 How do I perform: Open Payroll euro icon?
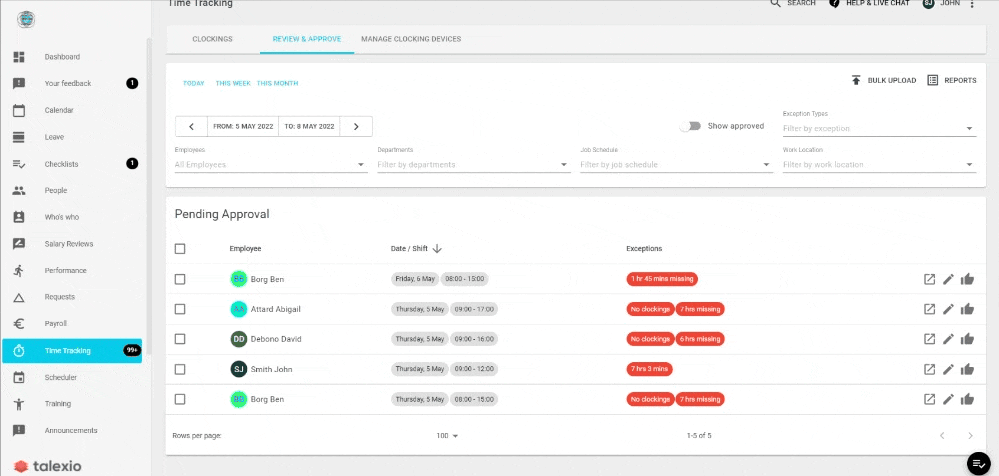click(x=18, y=323)
